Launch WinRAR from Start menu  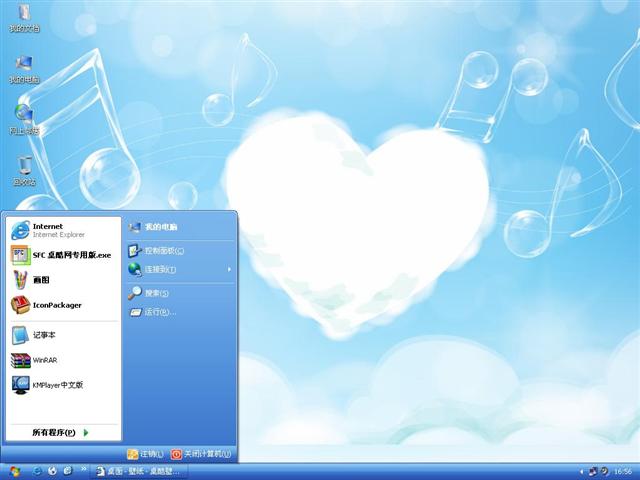click(x=45, y=360)
